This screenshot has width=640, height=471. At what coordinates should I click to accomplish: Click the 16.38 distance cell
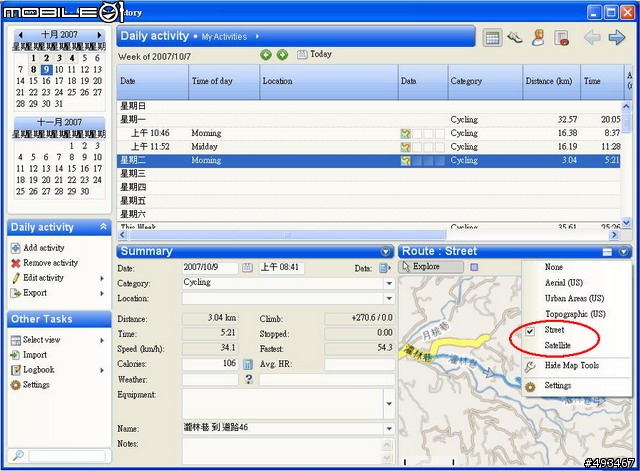tap(568, 133)
